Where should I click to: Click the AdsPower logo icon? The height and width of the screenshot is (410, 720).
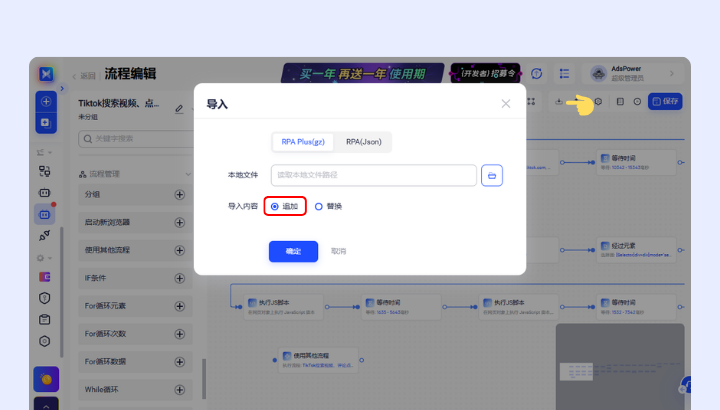click(46, 74)
